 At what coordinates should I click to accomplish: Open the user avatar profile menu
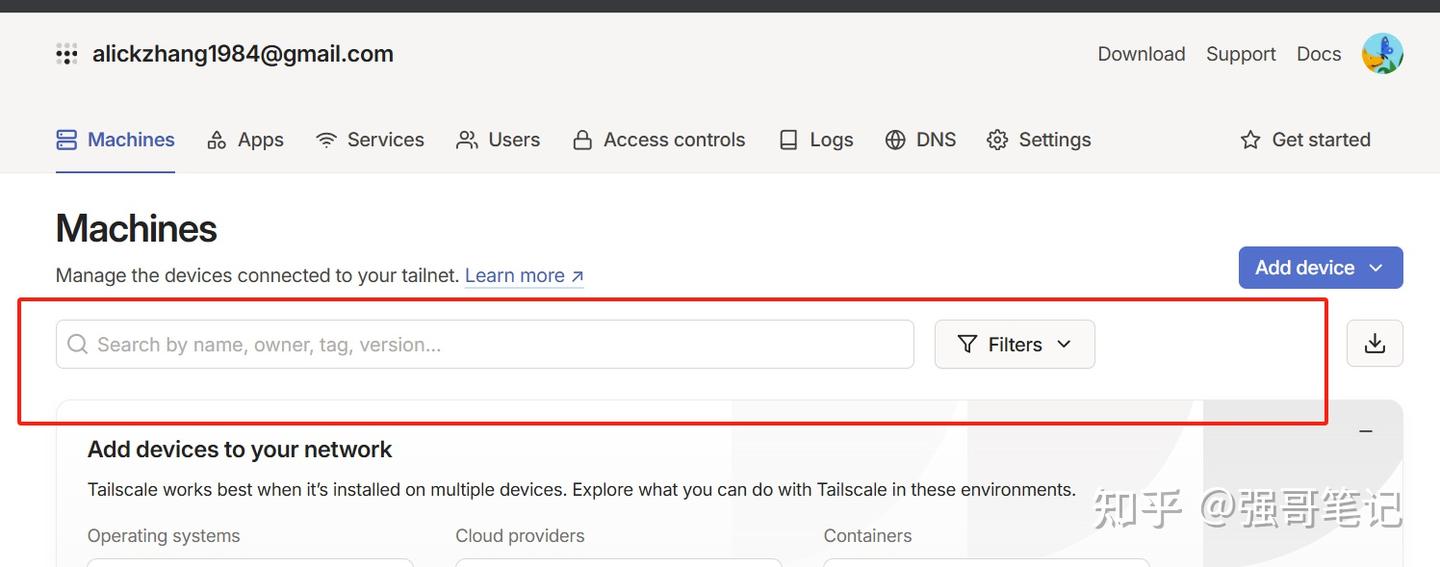click(1382, 54)
